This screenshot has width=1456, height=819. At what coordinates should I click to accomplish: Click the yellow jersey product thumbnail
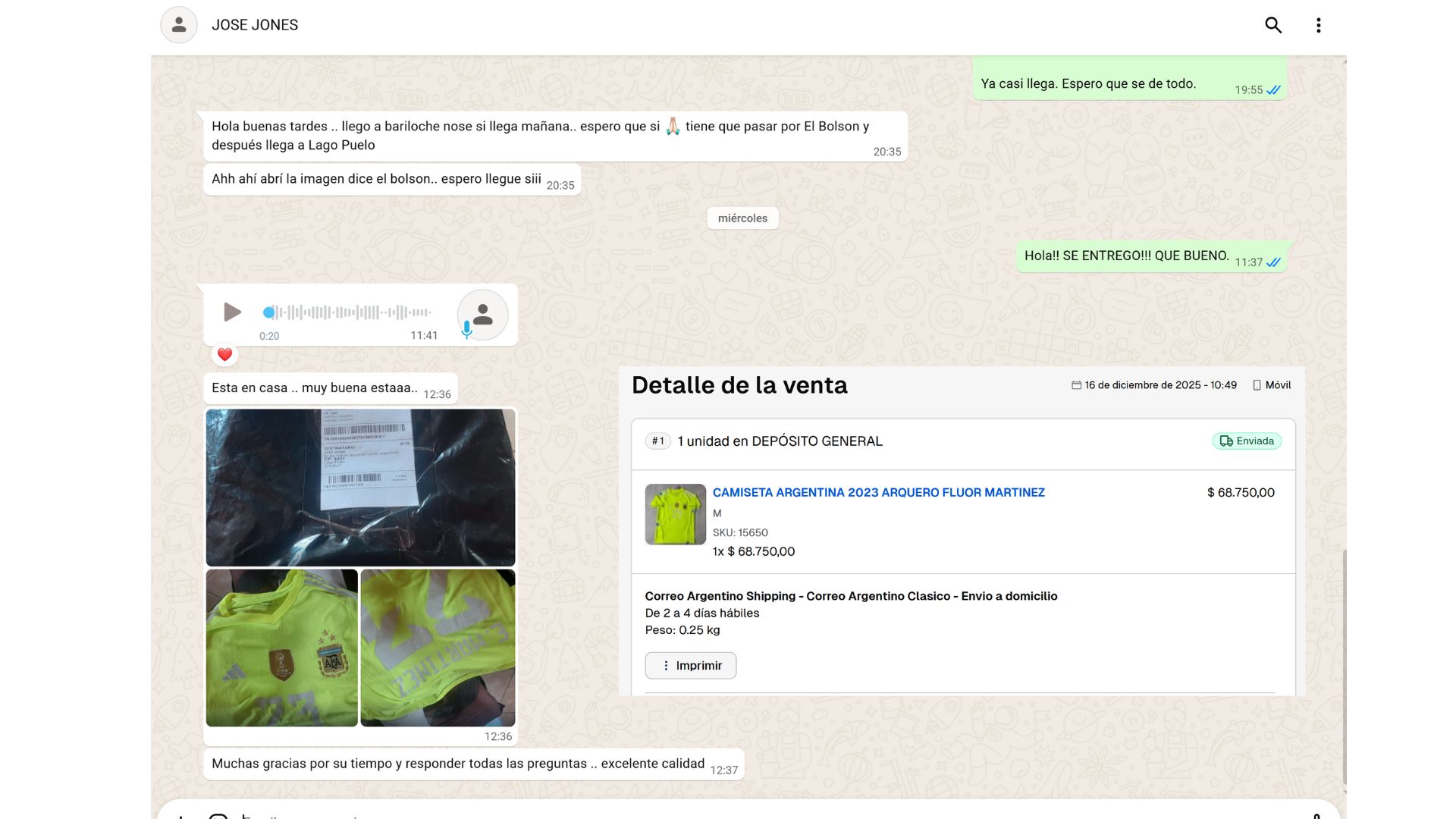[x=675, y=514]
